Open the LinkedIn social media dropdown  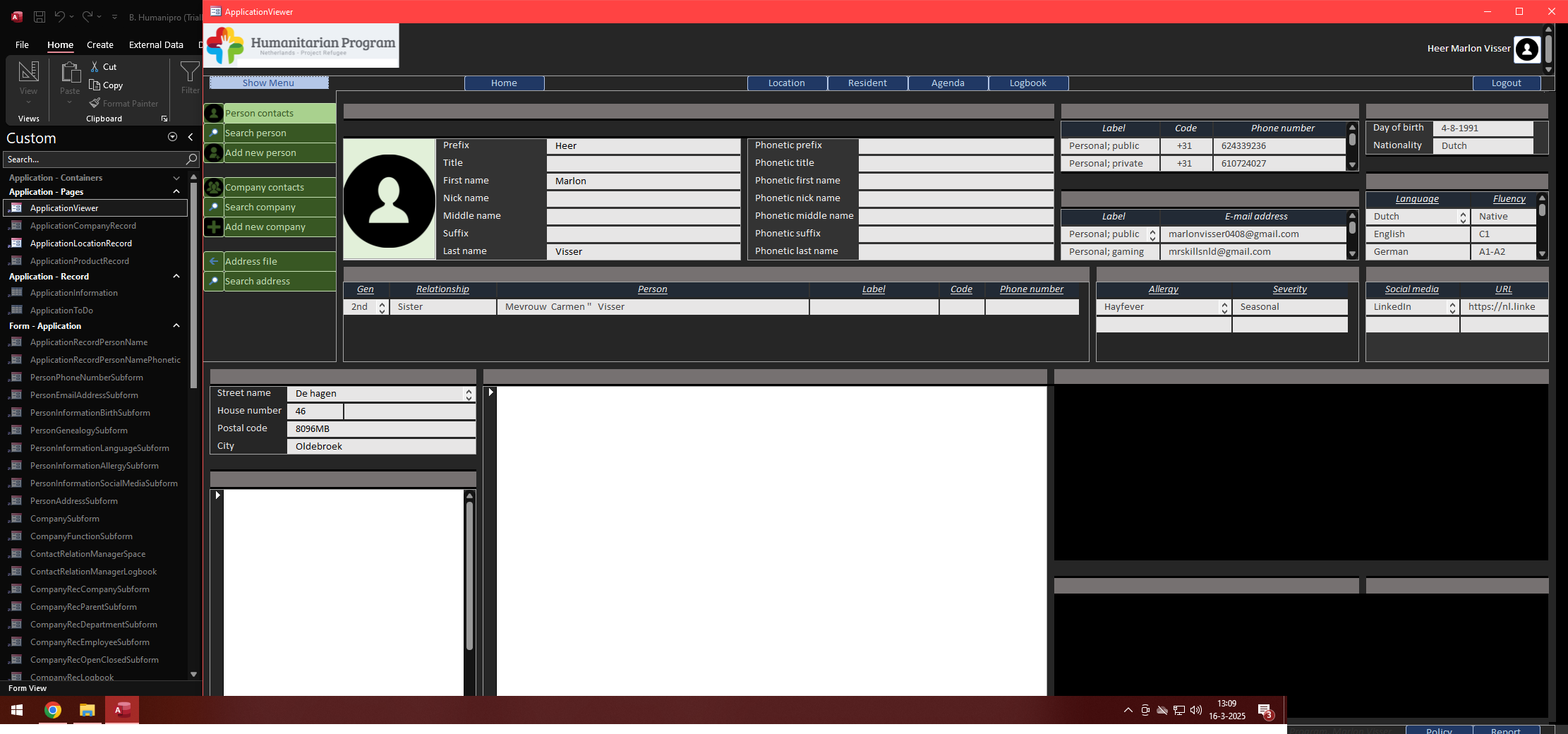pos(1452,307)
